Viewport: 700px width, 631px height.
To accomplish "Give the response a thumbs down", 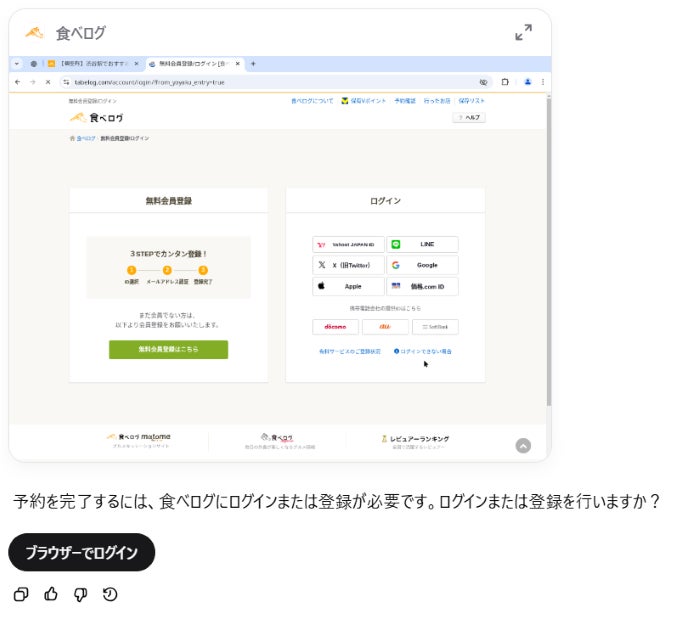I will tap(80, 594).
